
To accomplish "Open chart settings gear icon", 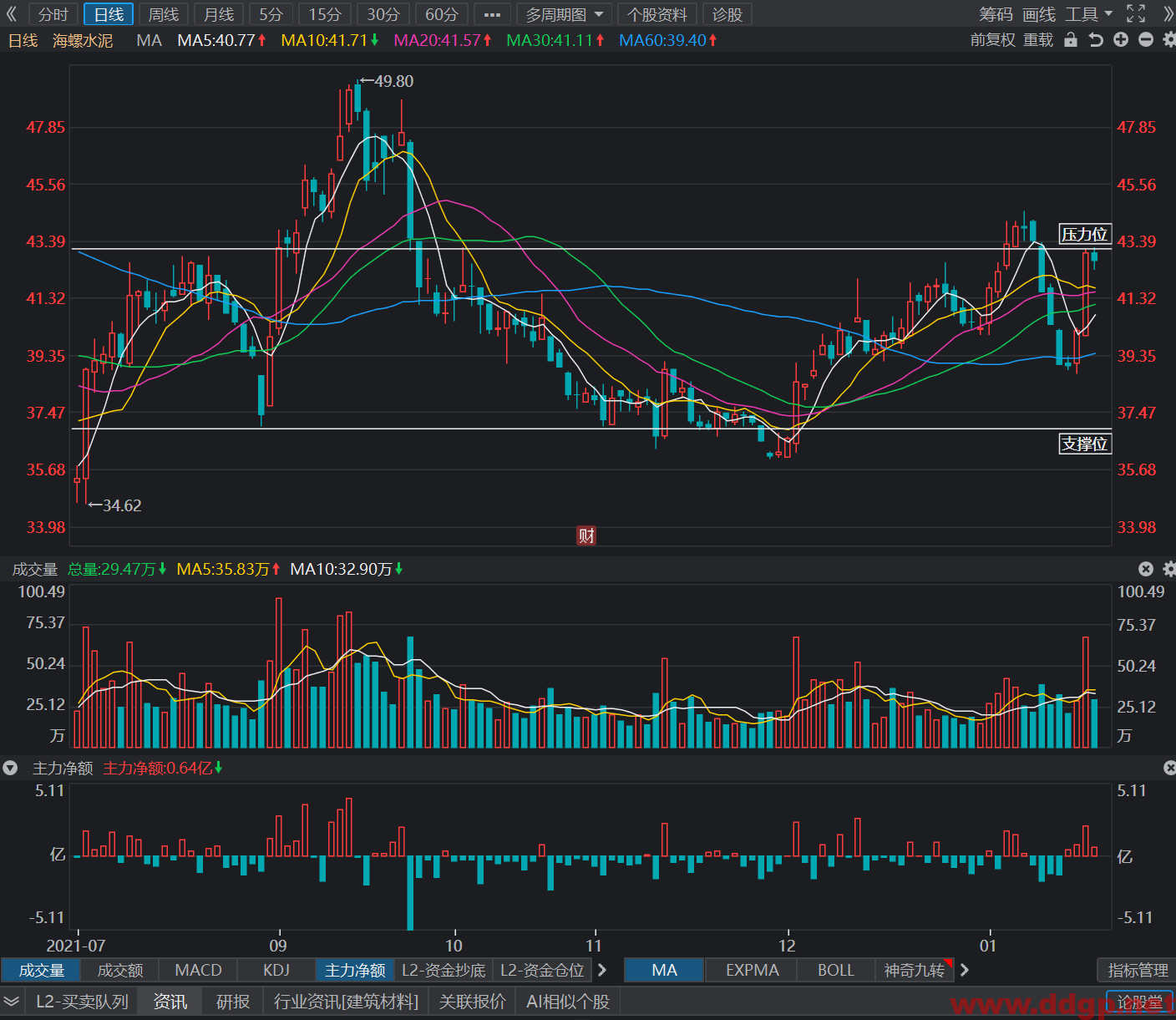I will tap(1169, 40).
